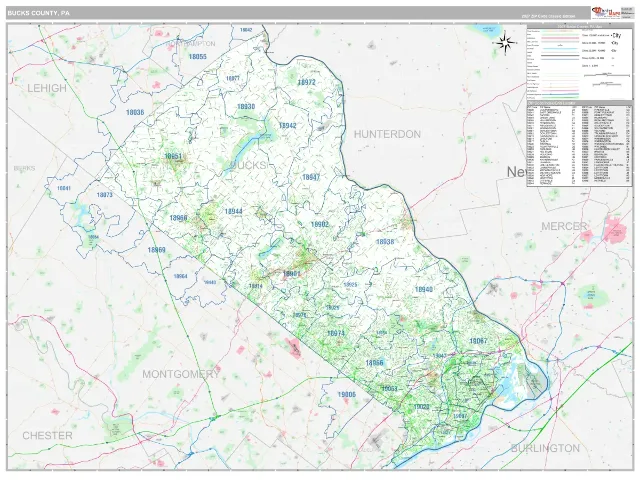The image size is (640, 480).
Task: Select ZIP code 18073 label
Action: pyautogui.click(x=104, y=195)
